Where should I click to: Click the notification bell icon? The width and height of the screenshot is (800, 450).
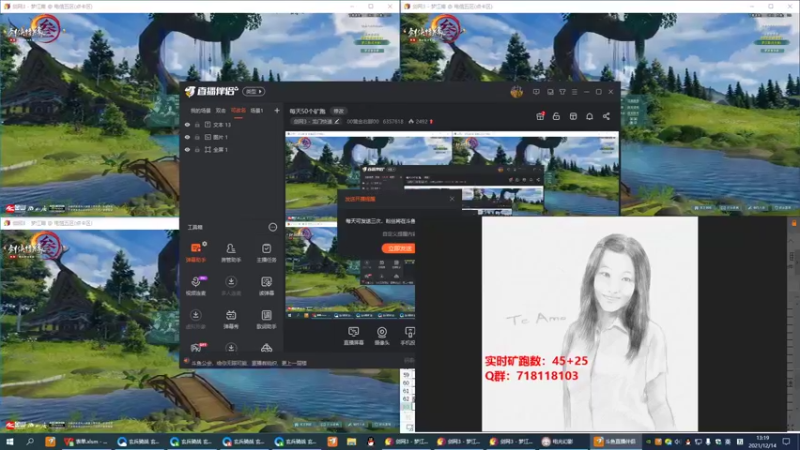click(589, 116)
